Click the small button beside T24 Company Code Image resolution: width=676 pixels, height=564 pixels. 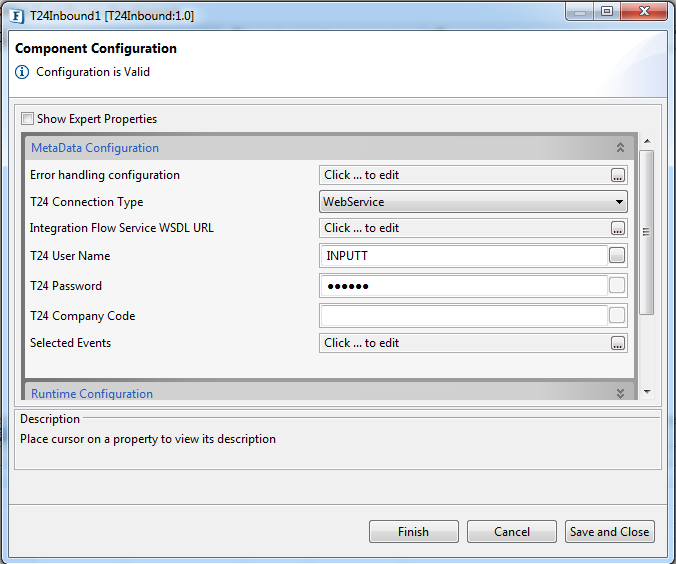click(617, 315)
